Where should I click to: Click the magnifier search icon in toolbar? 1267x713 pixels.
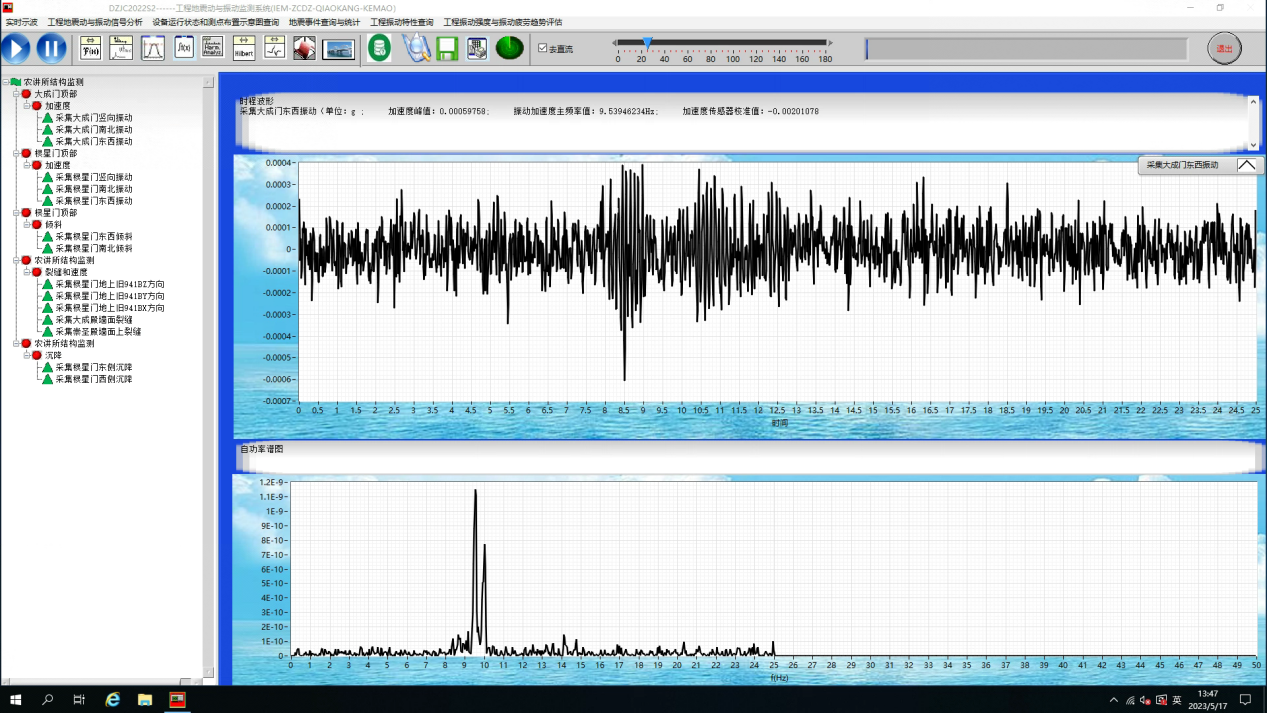(416, 48)
